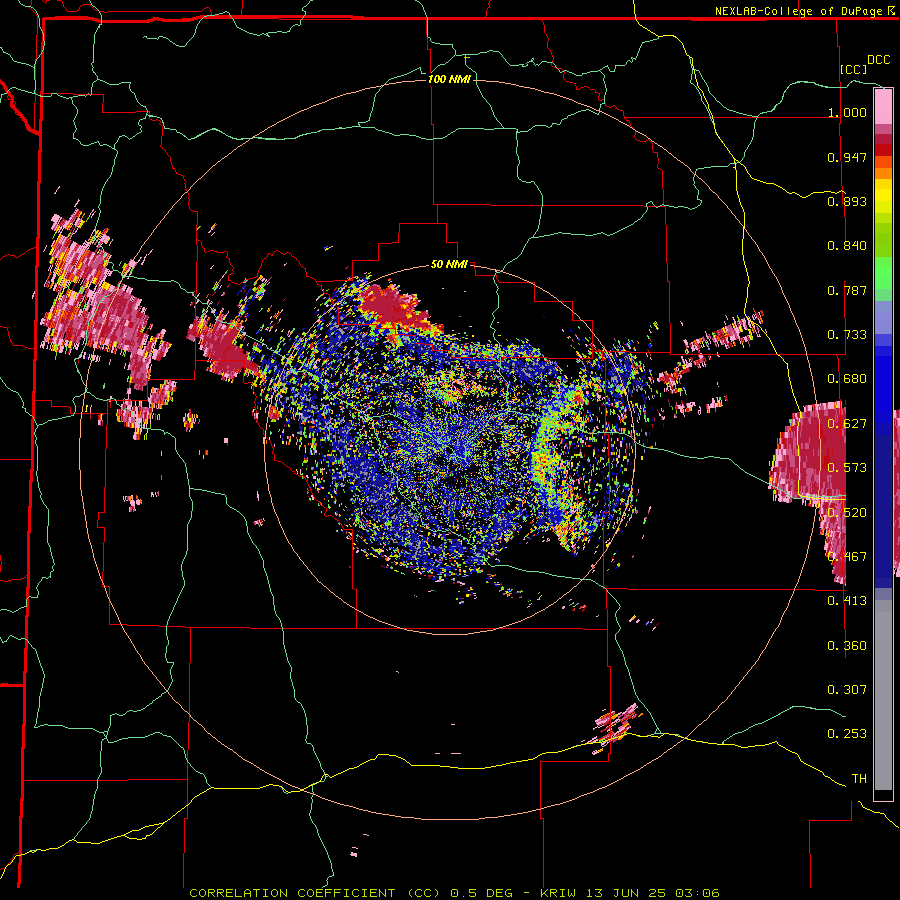Select the 0.840 legend value

[847, 246]
